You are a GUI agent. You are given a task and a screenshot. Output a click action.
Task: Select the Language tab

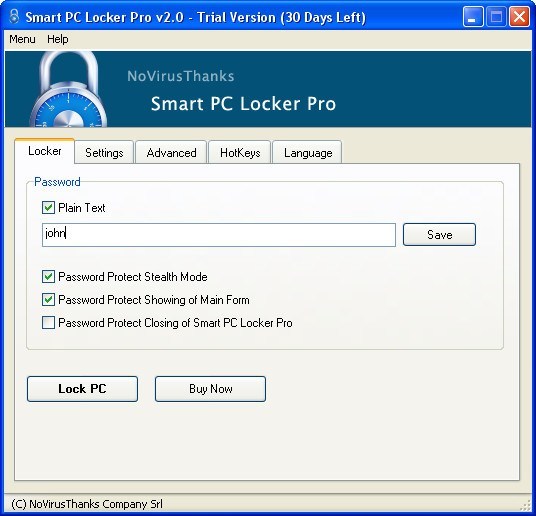pos(308,153)
